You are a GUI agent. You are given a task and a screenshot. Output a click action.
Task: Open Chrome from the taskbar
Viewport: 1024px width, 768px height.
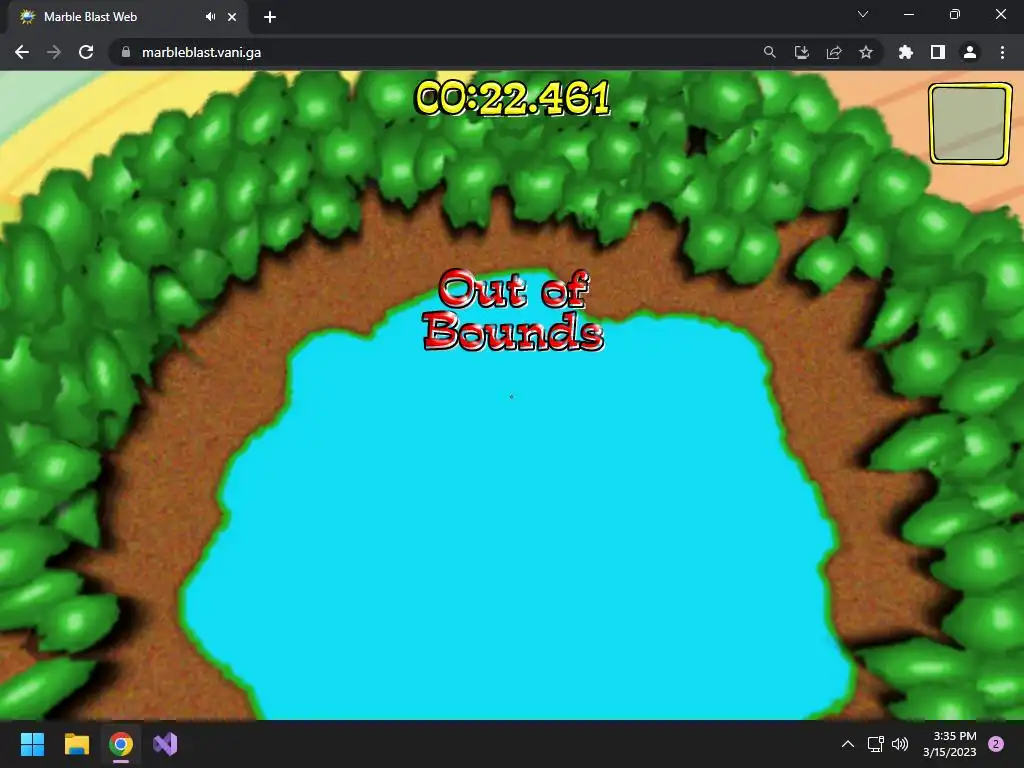click(x=121, y=744)
